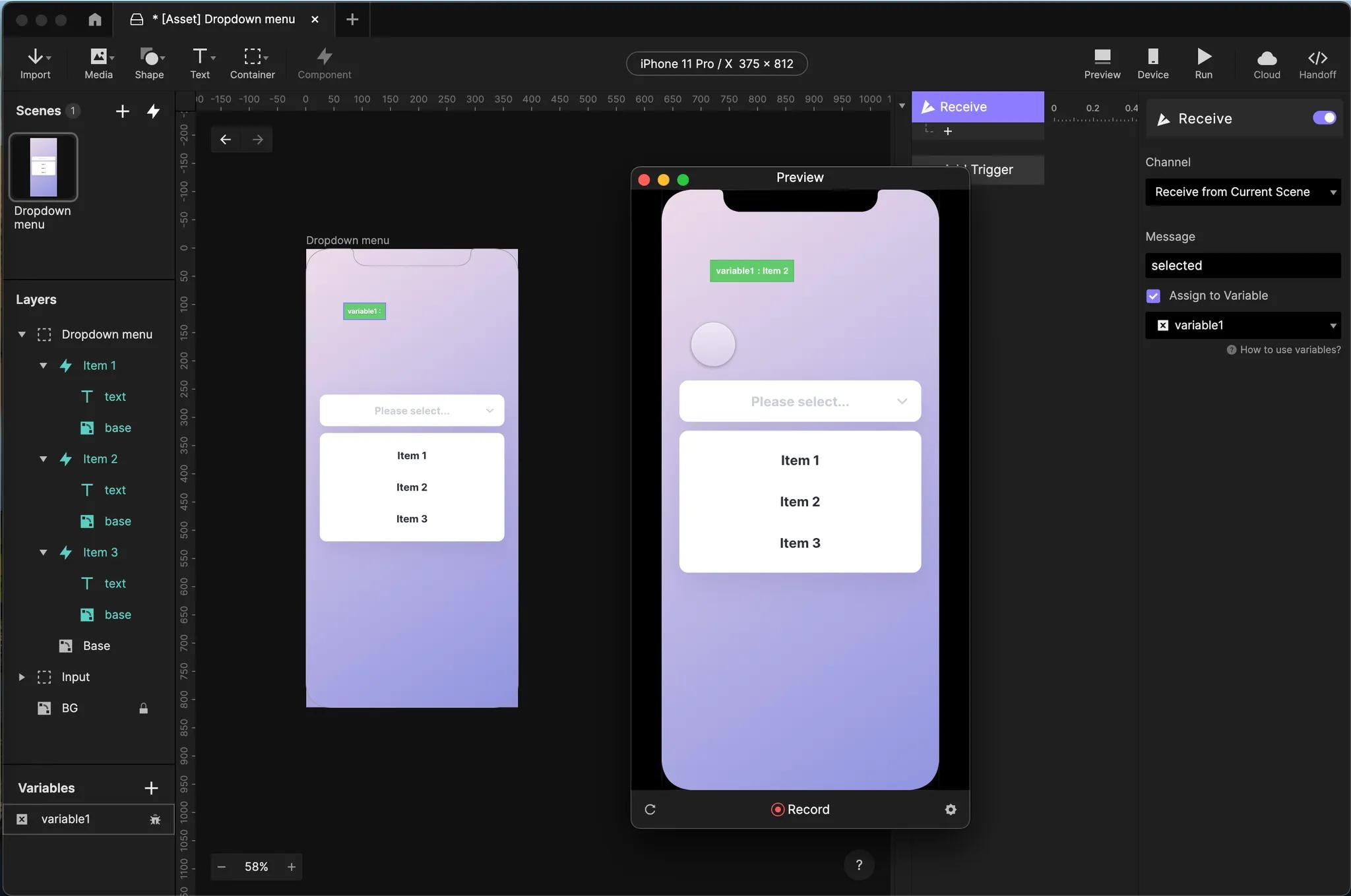Choose Item 3 in the Preview list
Screen dimensions: 1351x896
(800, 543)
